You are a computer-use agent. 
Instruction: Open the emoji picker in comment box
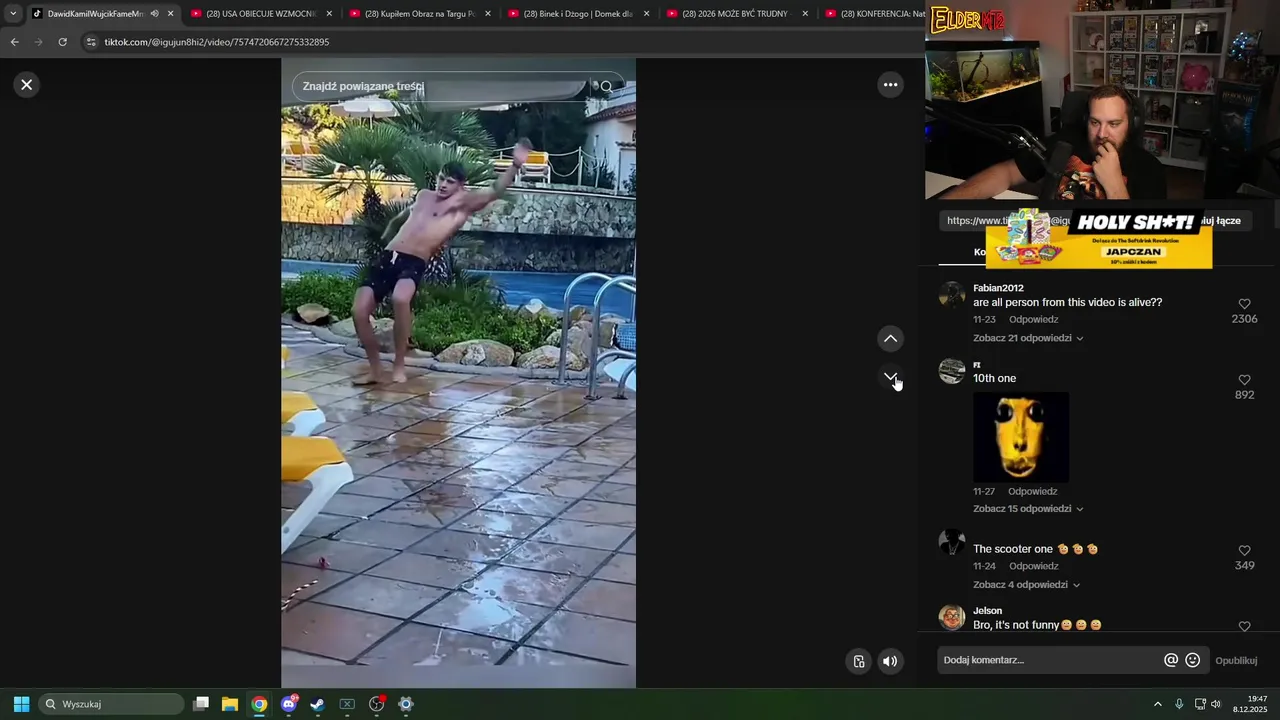(x=1192, y=660)
